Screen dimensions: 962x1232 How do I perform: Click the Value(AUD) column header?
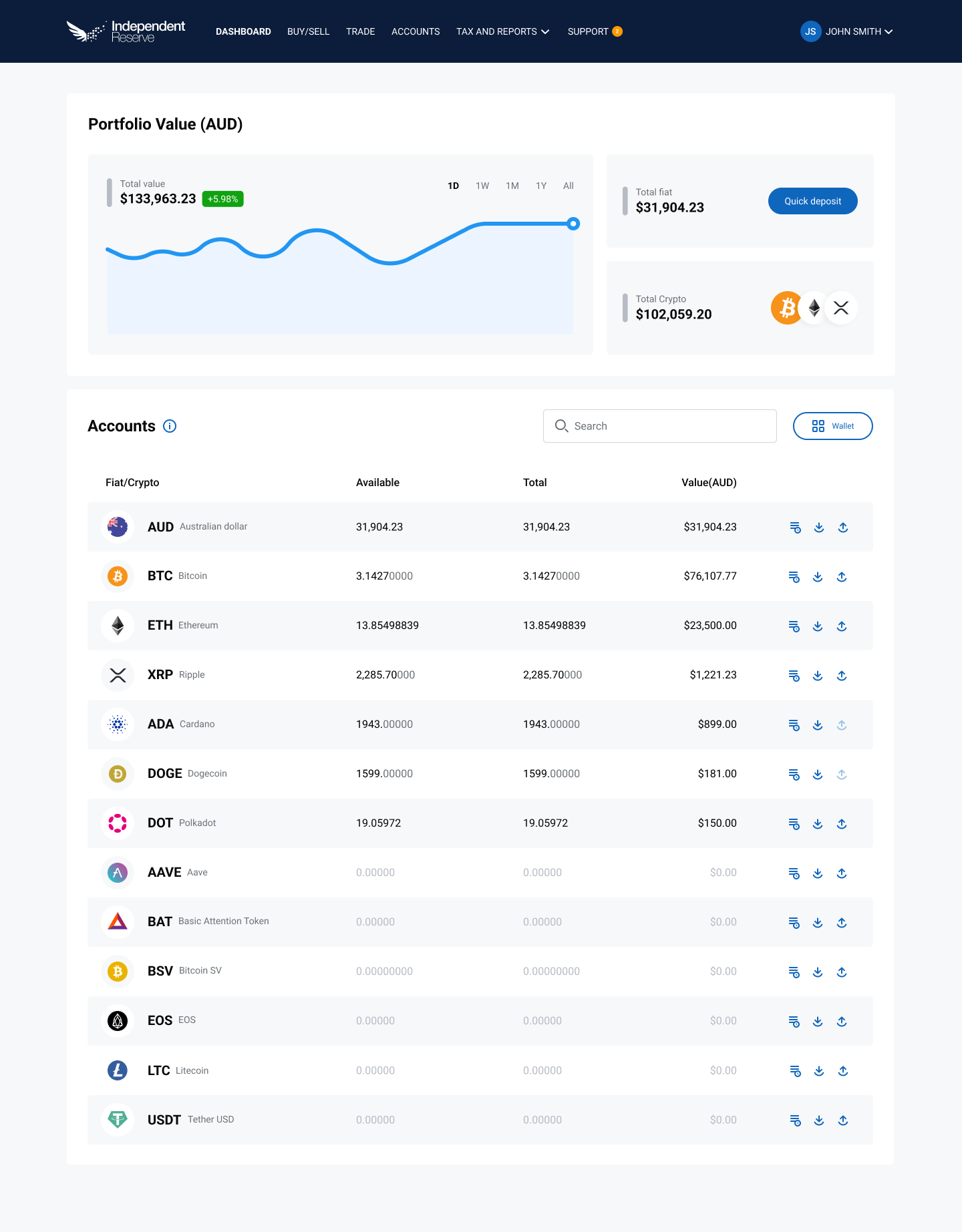709,482
